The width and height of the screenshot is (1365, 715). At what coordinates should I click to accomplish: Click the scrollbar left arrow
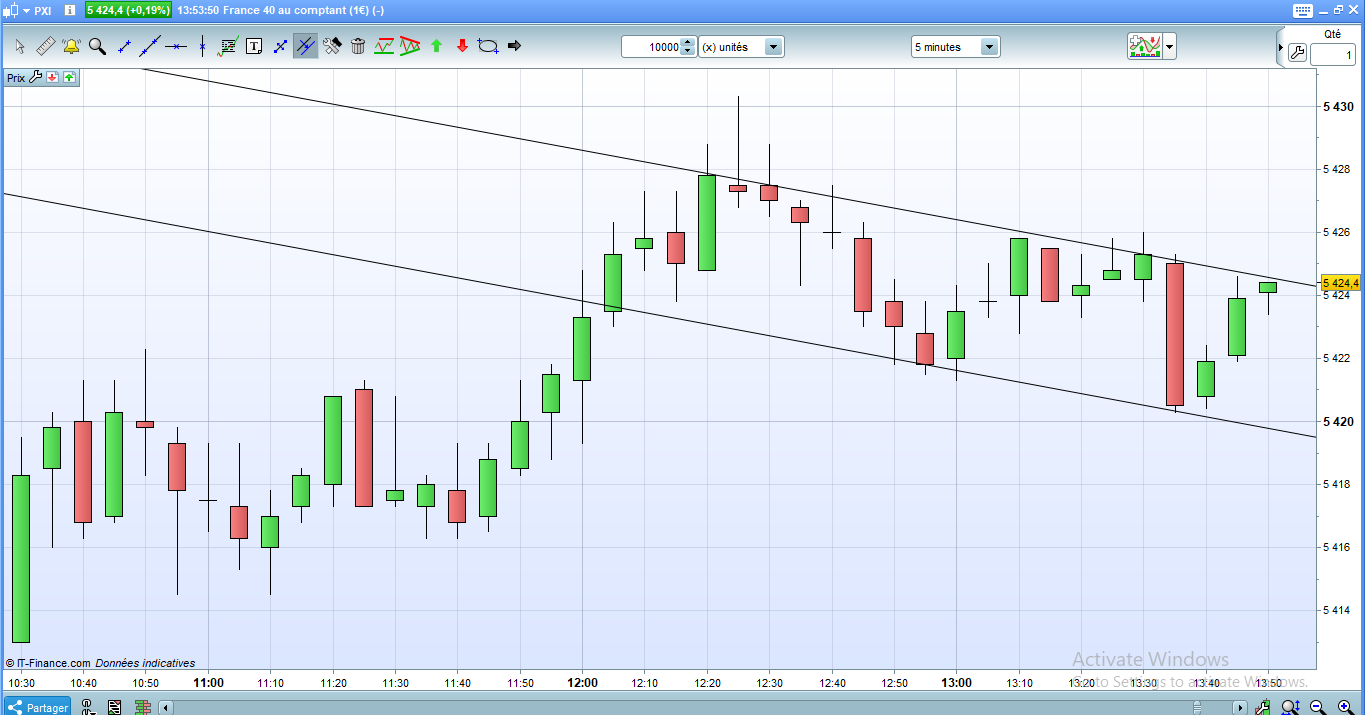pos(168,707)
